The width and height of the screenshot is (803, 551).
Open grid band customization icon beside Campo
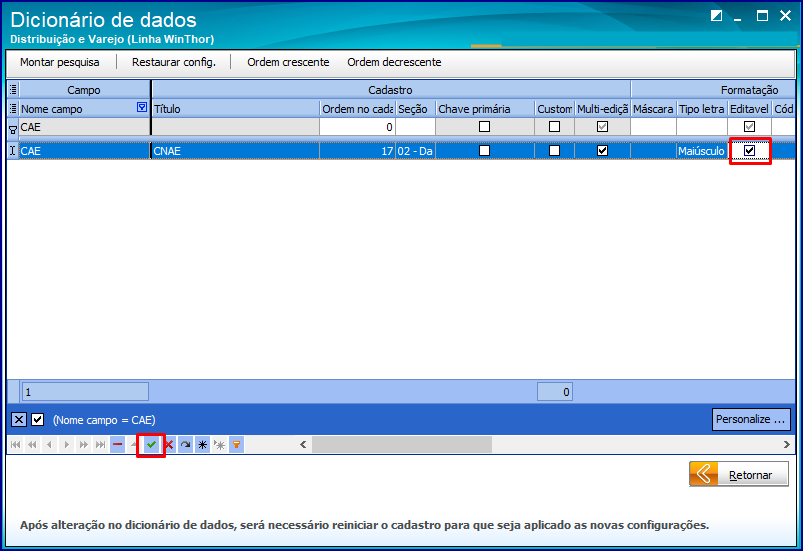[x=13, y=90]
